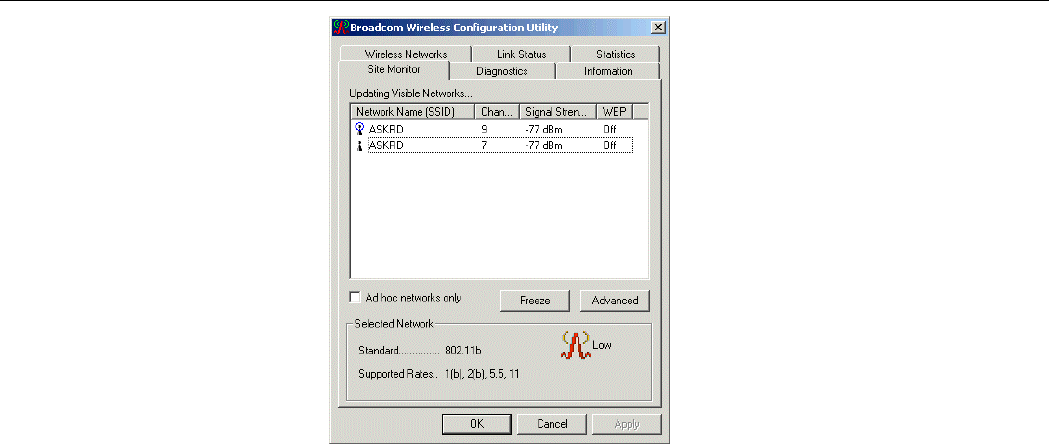Enable Ad hoc networks only checkbox
1049x444 pixels.
tap(355, 297)
